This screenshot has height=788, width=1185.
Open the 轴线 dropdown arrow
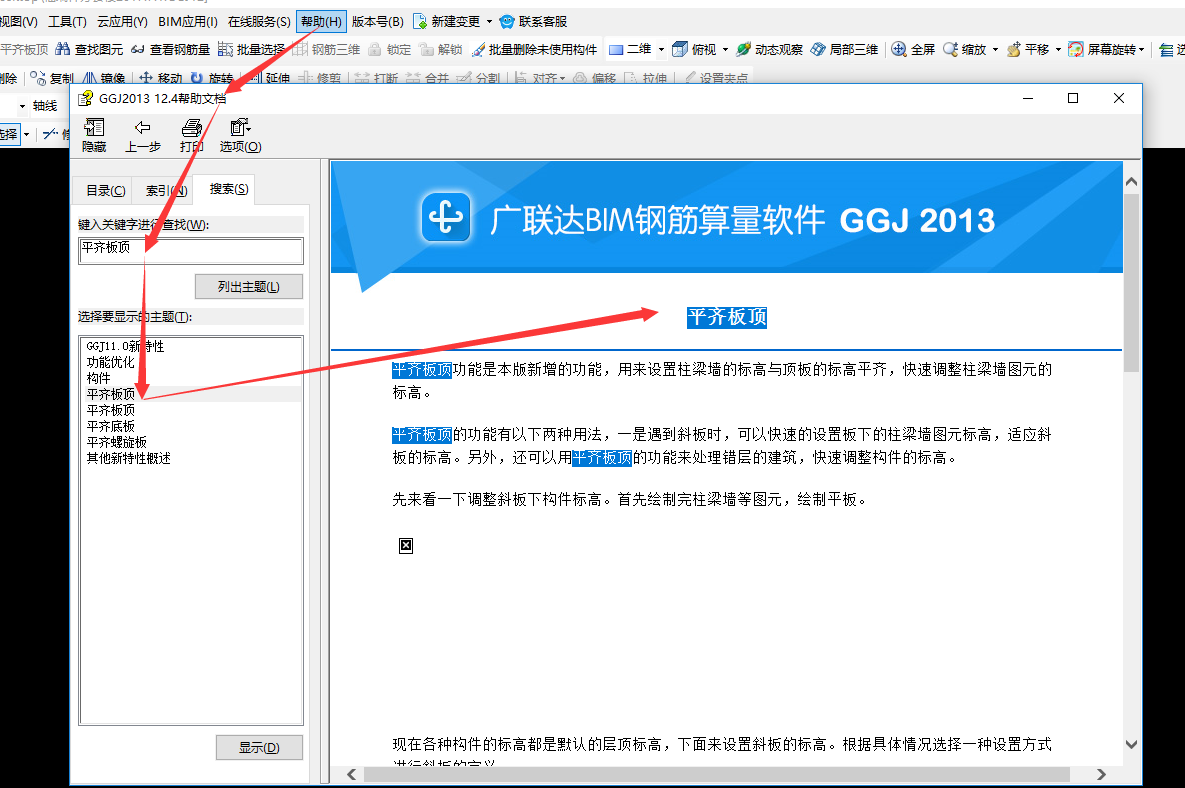[x=22, y=106]
